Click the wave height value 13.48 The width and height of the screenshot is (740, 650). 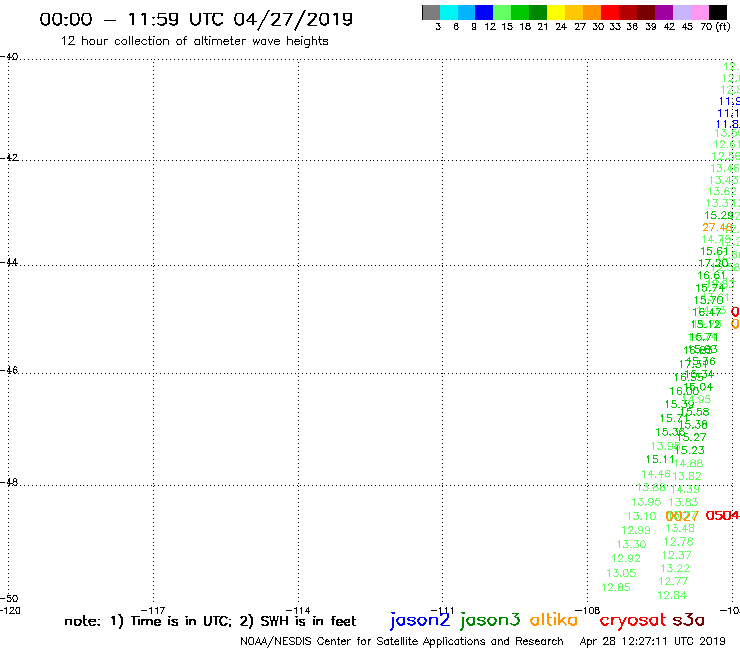click(x=680, y=528)
